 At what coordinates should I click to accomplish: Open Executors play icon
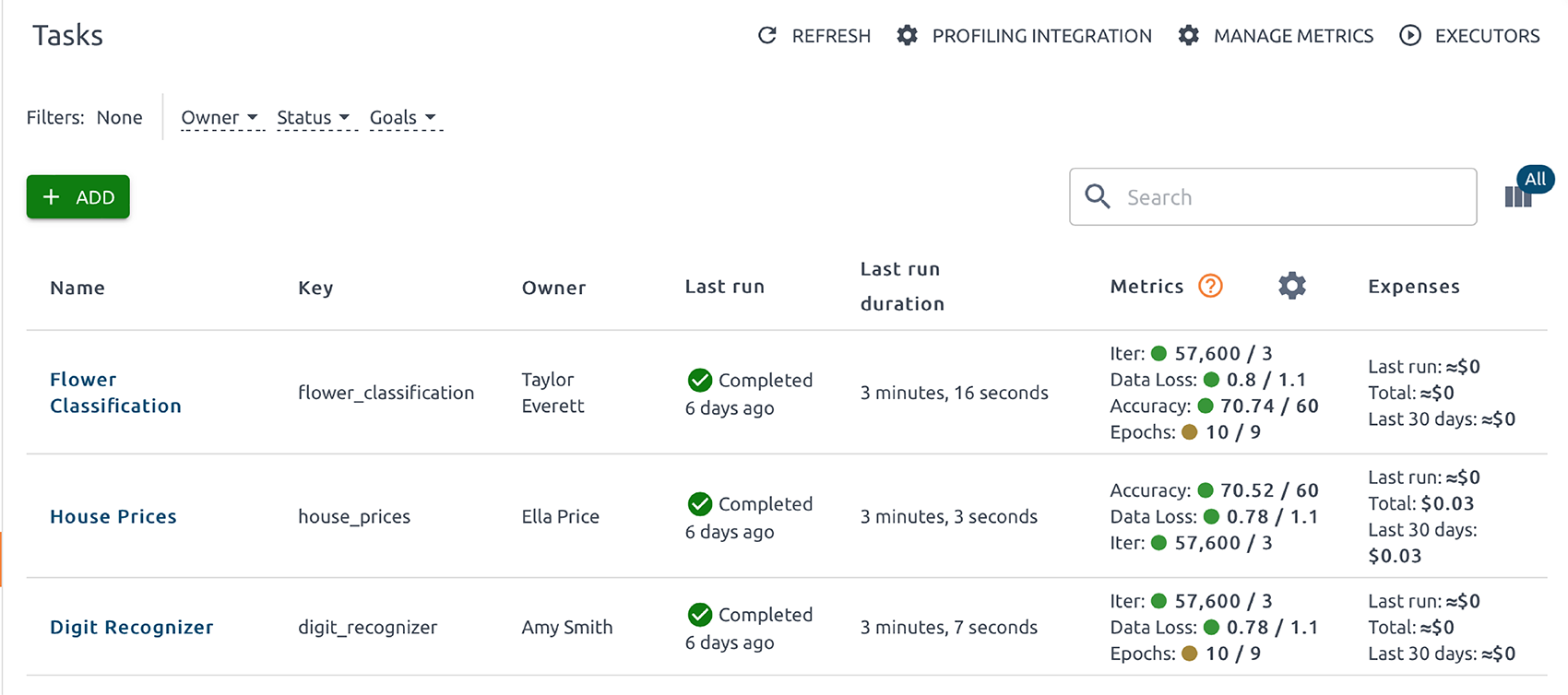point(1410,36)
